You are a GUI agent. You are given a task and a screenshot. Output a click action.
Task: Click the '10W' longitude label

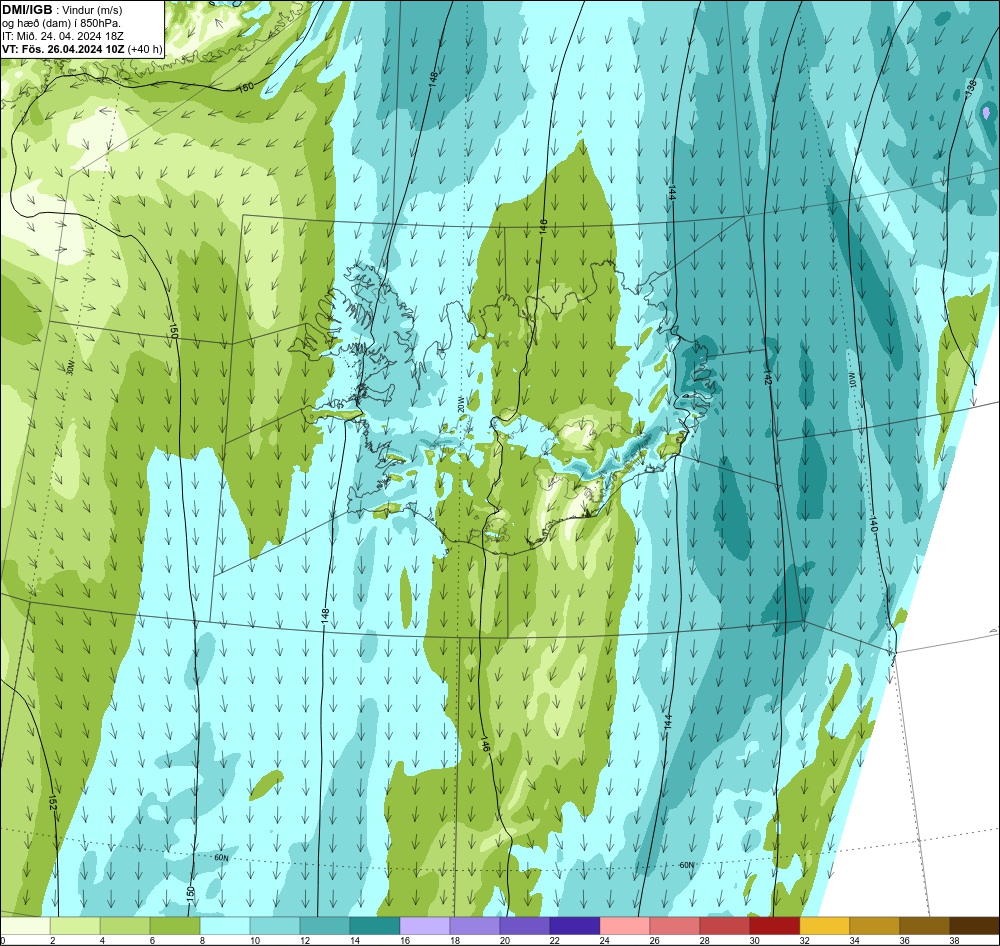[x=851, y=379]
